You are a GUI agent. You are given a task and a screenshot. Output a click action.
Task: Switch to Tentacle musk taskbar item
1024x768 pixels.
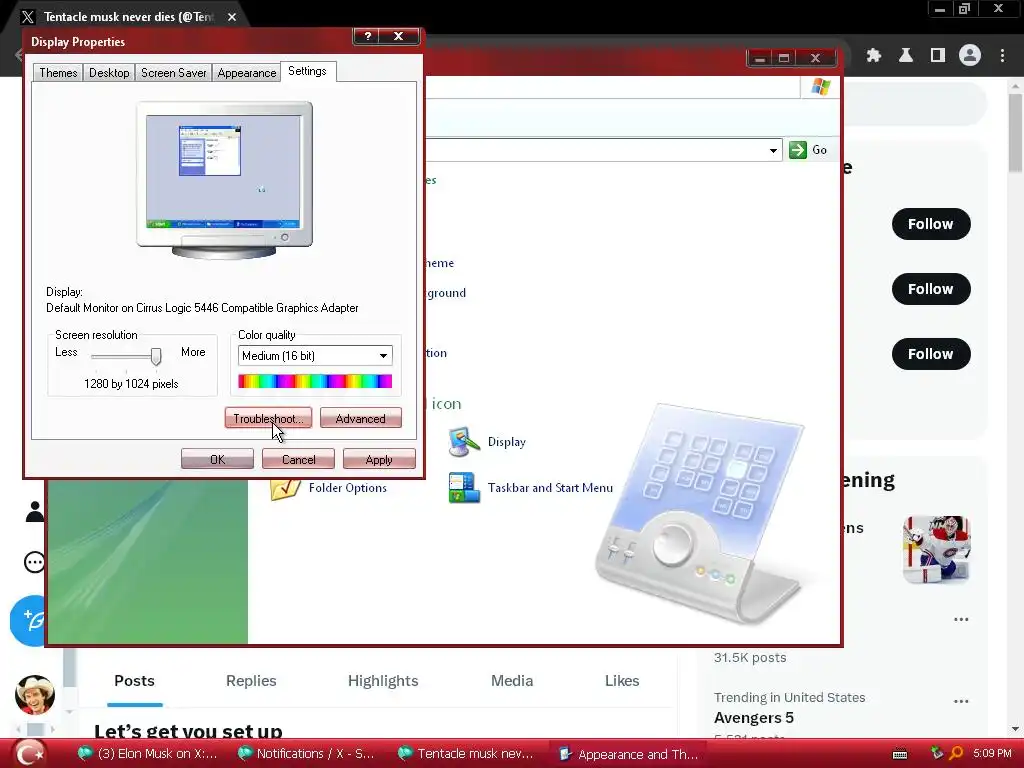coord(466,754)
